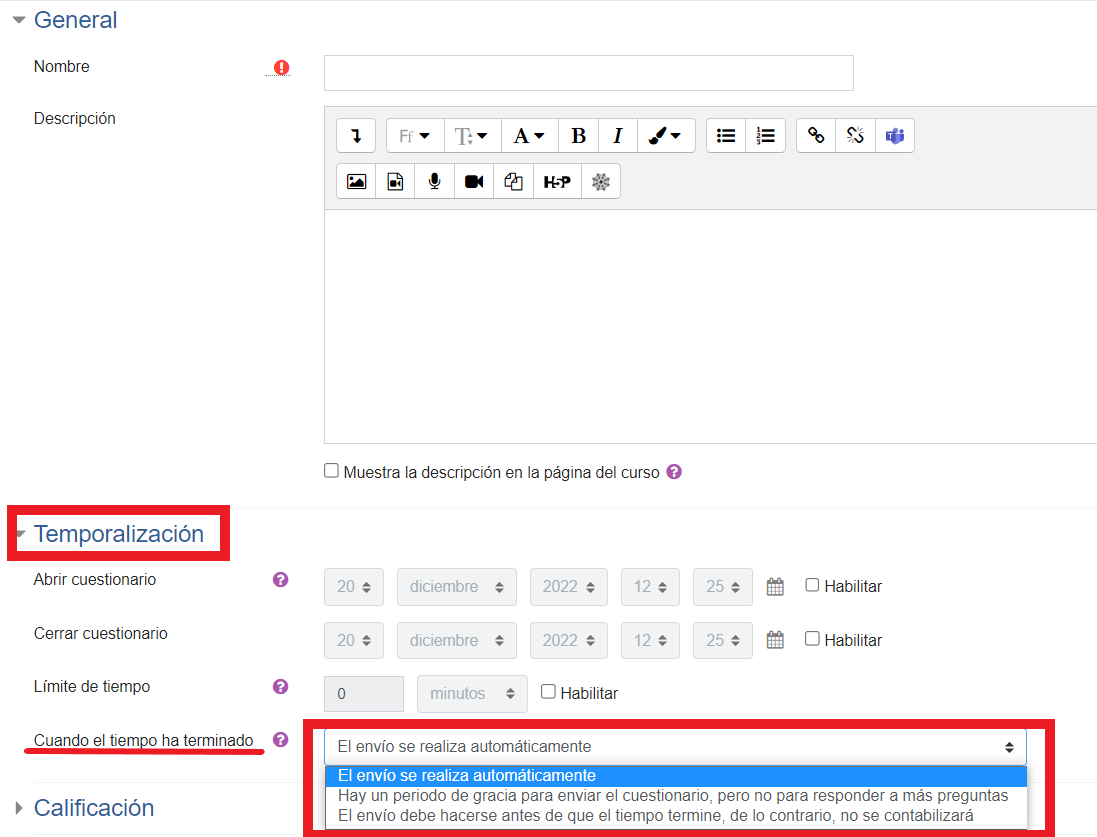Select El envío debe hacerse antes option

point(676,815)
